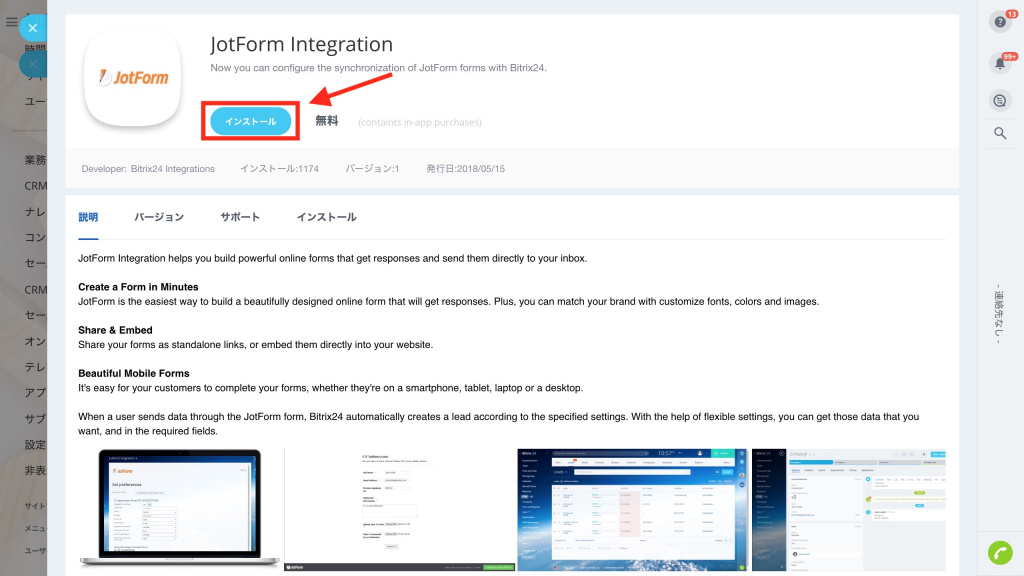Click the インストール:1174 count text

[279, 168]
